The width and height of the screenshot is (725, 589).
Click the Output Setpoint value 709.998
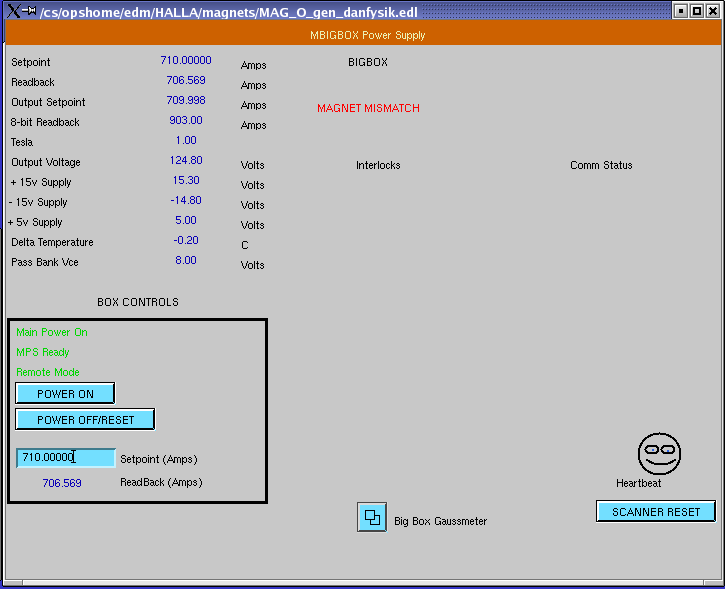(x=186, y=100)
